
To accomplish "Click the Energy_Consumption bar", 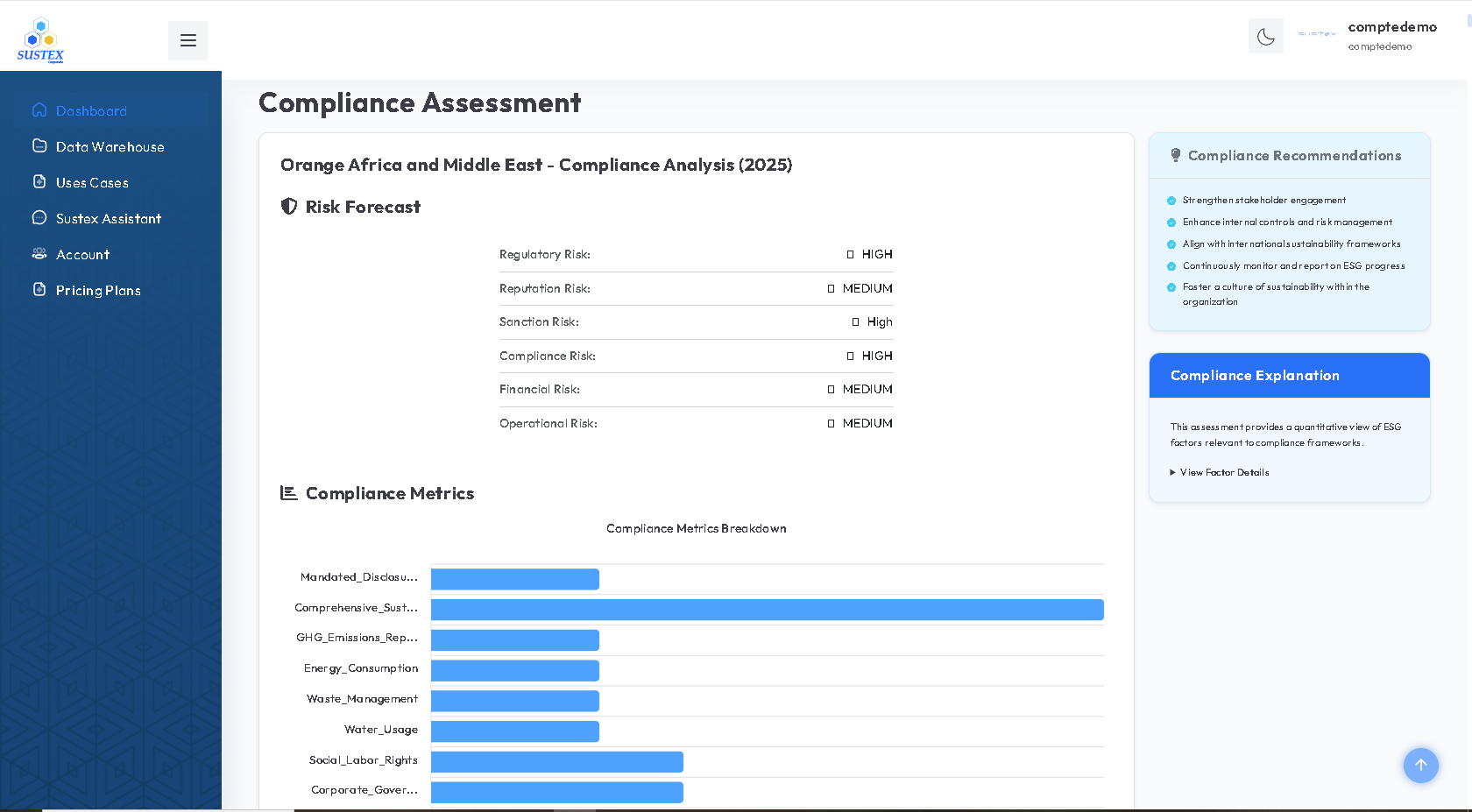I will [x=515, y=671].
